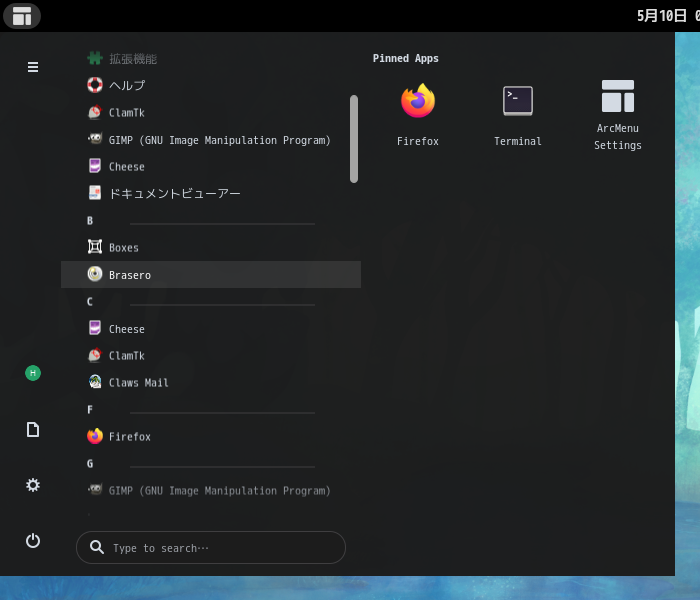This screenshot has height=600, width=700.
Task: Launch GIMP listed below the top ClamTk
Action: pyautogui.click(x=211, y=140)
